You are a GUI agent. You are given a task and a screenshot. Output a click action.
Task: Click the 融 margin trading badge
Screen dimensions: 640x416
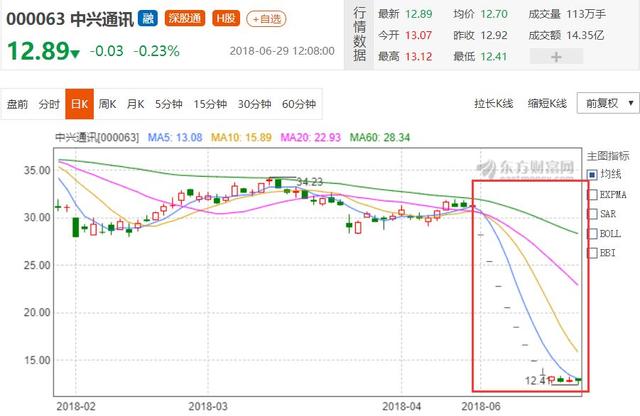pyautogui.click(x=148, y=18)
